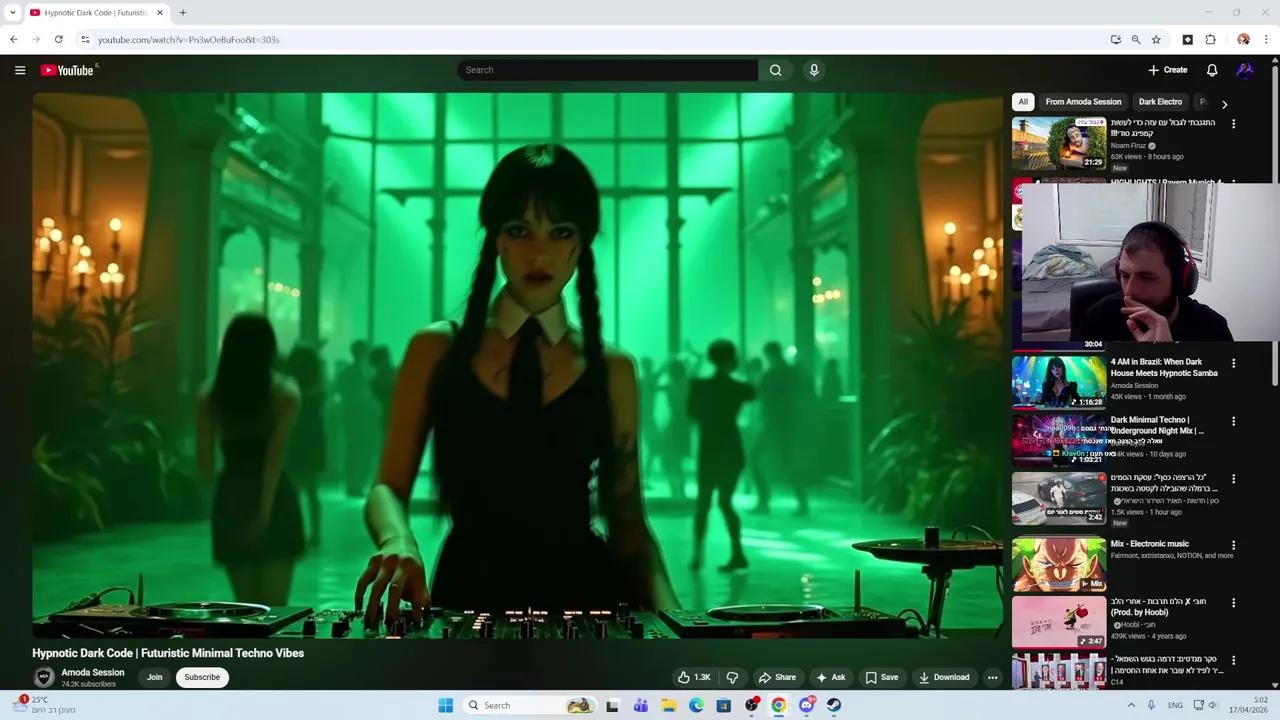This screenshot has width=1280, height=720.
Task: Open options for Dark Minimal Techno video
Action: point(1233,422)
